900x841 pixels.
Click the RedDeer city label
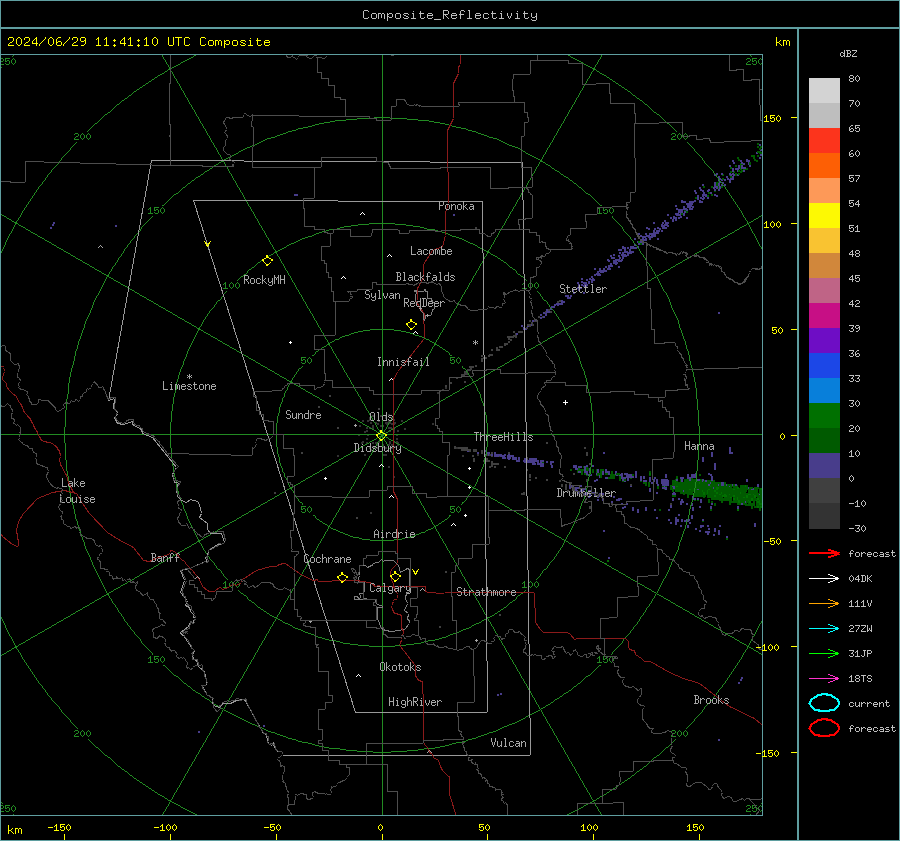tap(424, 303)
